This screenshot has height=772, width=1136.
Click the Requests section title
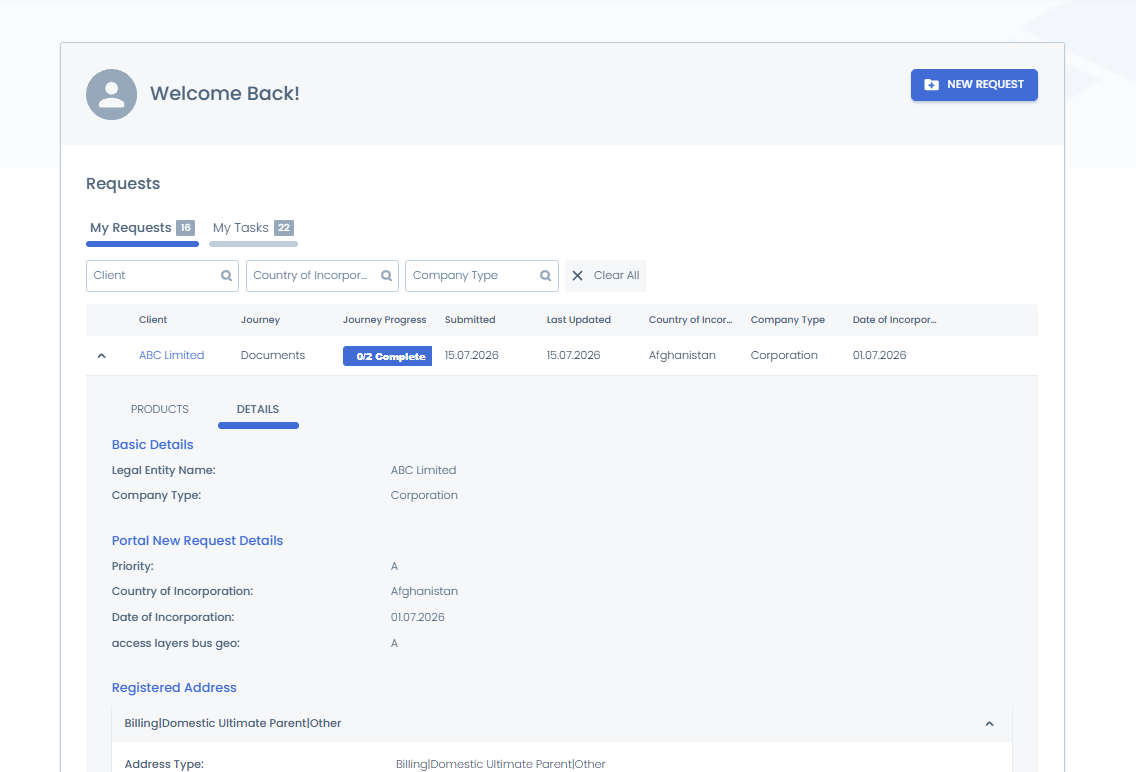(123, 184)
